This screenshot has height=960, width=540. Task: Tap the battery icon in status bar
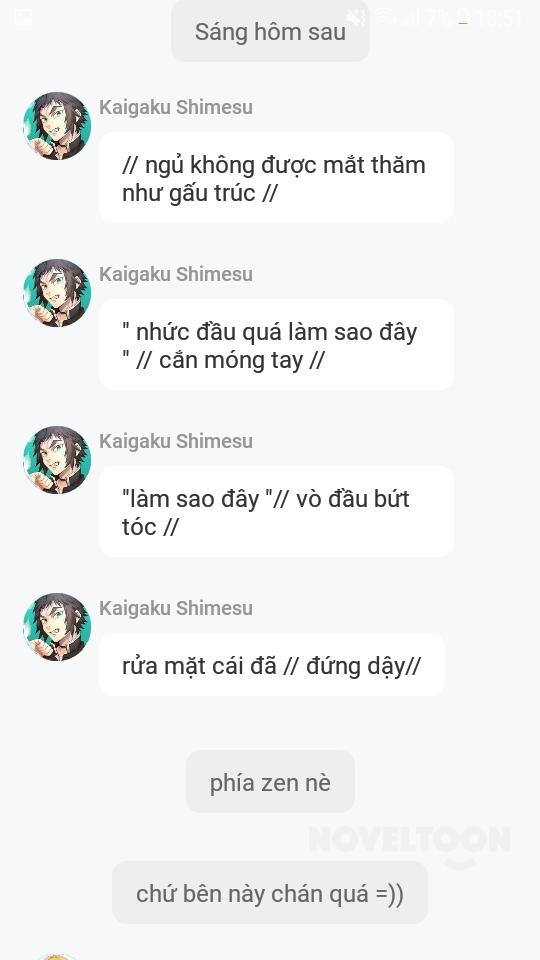463,17
